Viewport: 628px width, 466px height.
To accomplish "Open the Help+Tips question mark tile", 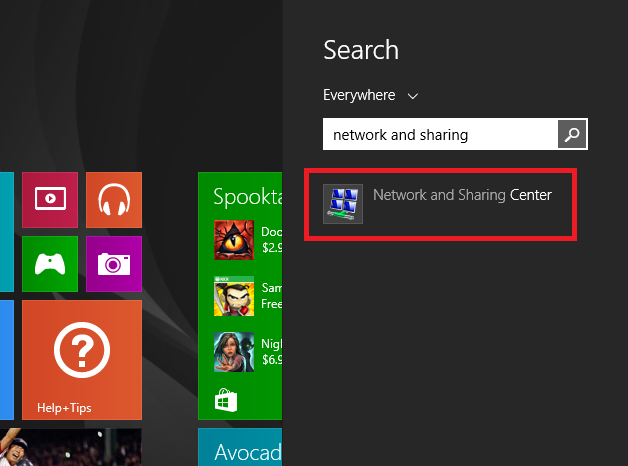I will click(81, 359).
